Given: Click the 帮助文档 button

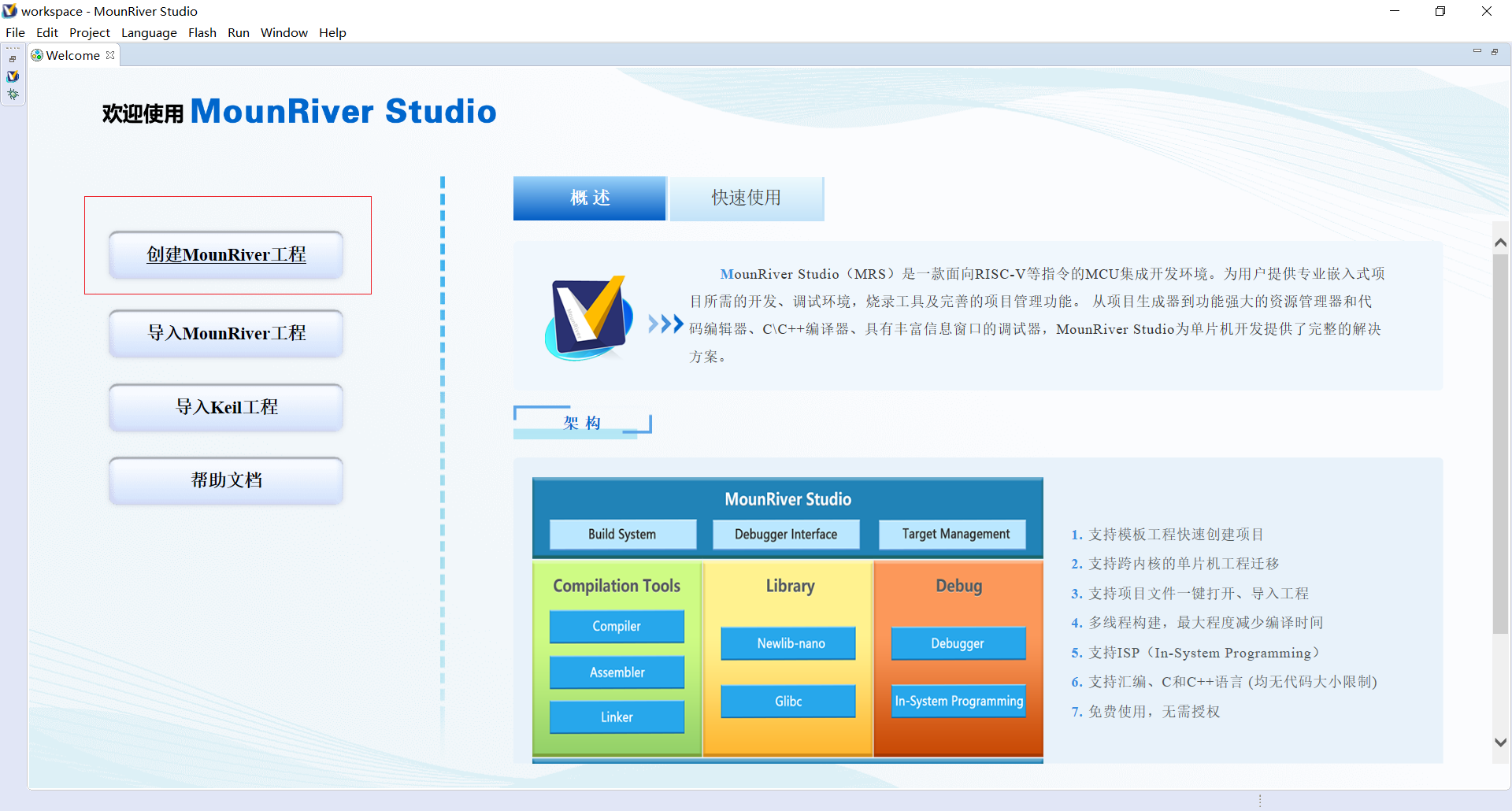Looking at the screenshot, I should pyautogui.click(x=226, y=480).
